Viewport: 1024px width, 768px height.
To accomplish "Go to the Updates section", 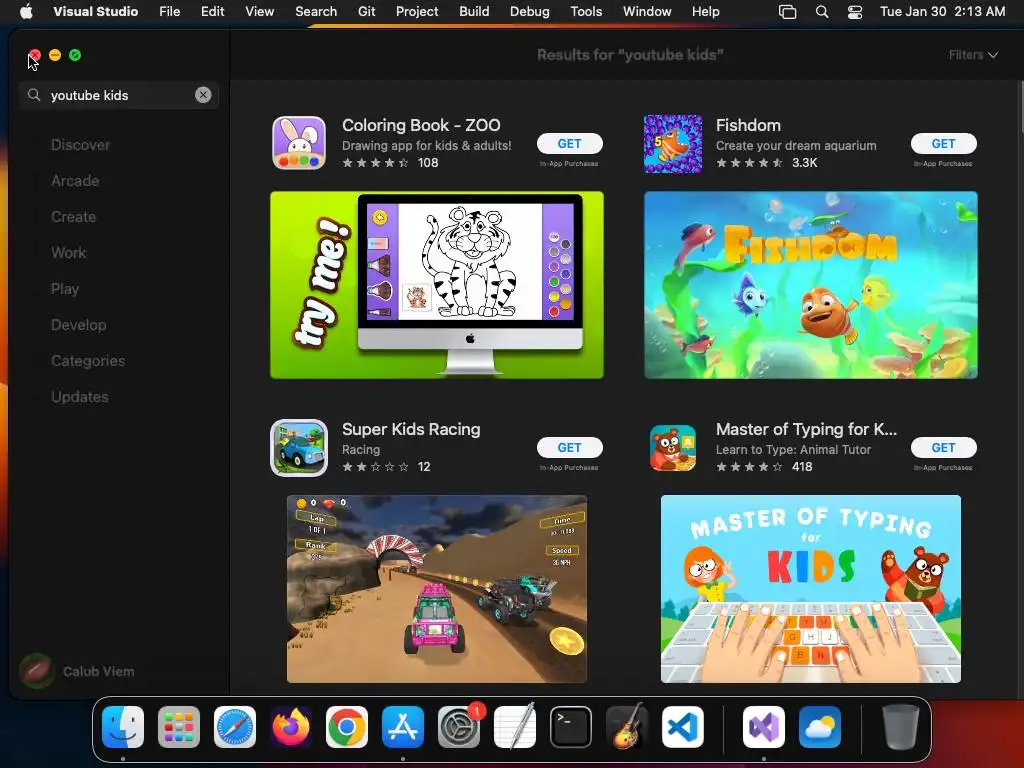I will 80,396.
